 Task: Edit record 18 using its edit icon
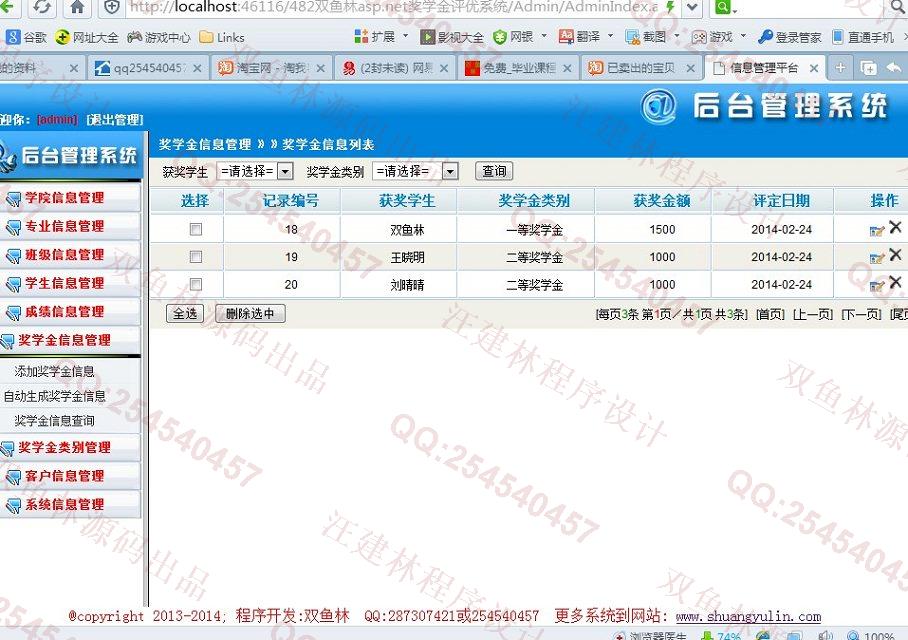[x=877, y=231]
